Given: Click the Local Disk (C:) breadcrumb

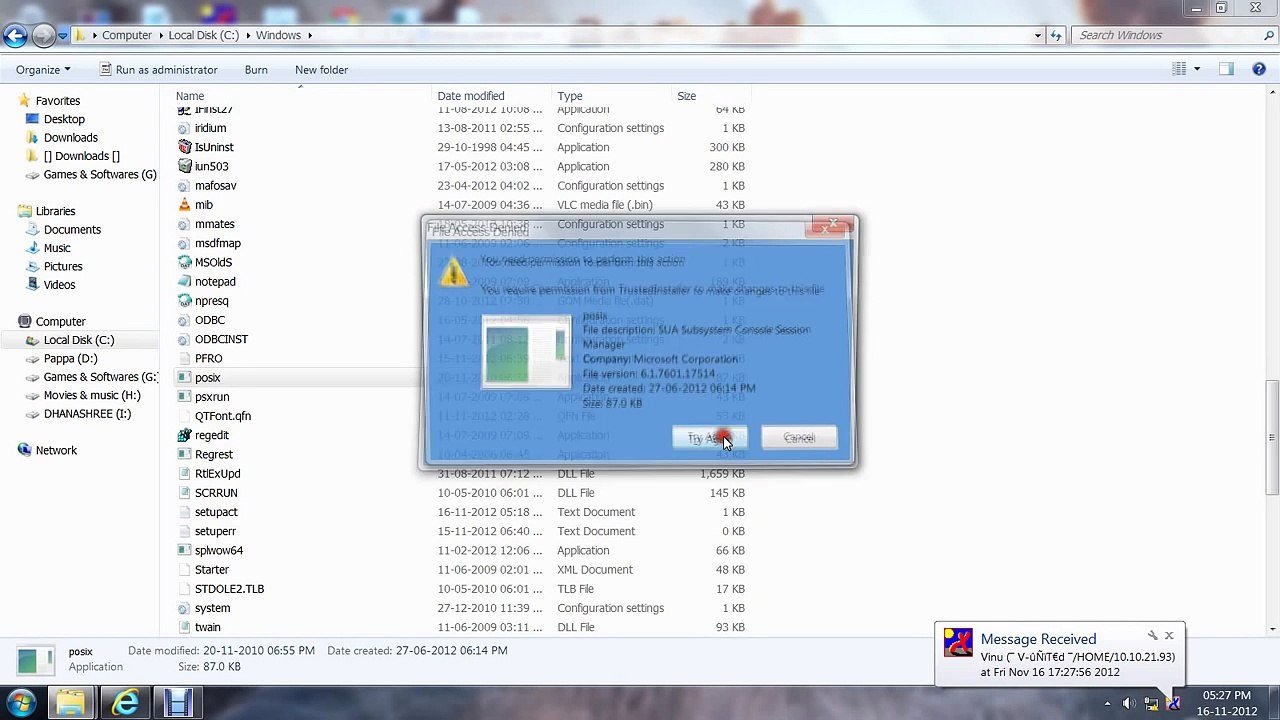Looking at the screenshot, I should click(203, 35).
